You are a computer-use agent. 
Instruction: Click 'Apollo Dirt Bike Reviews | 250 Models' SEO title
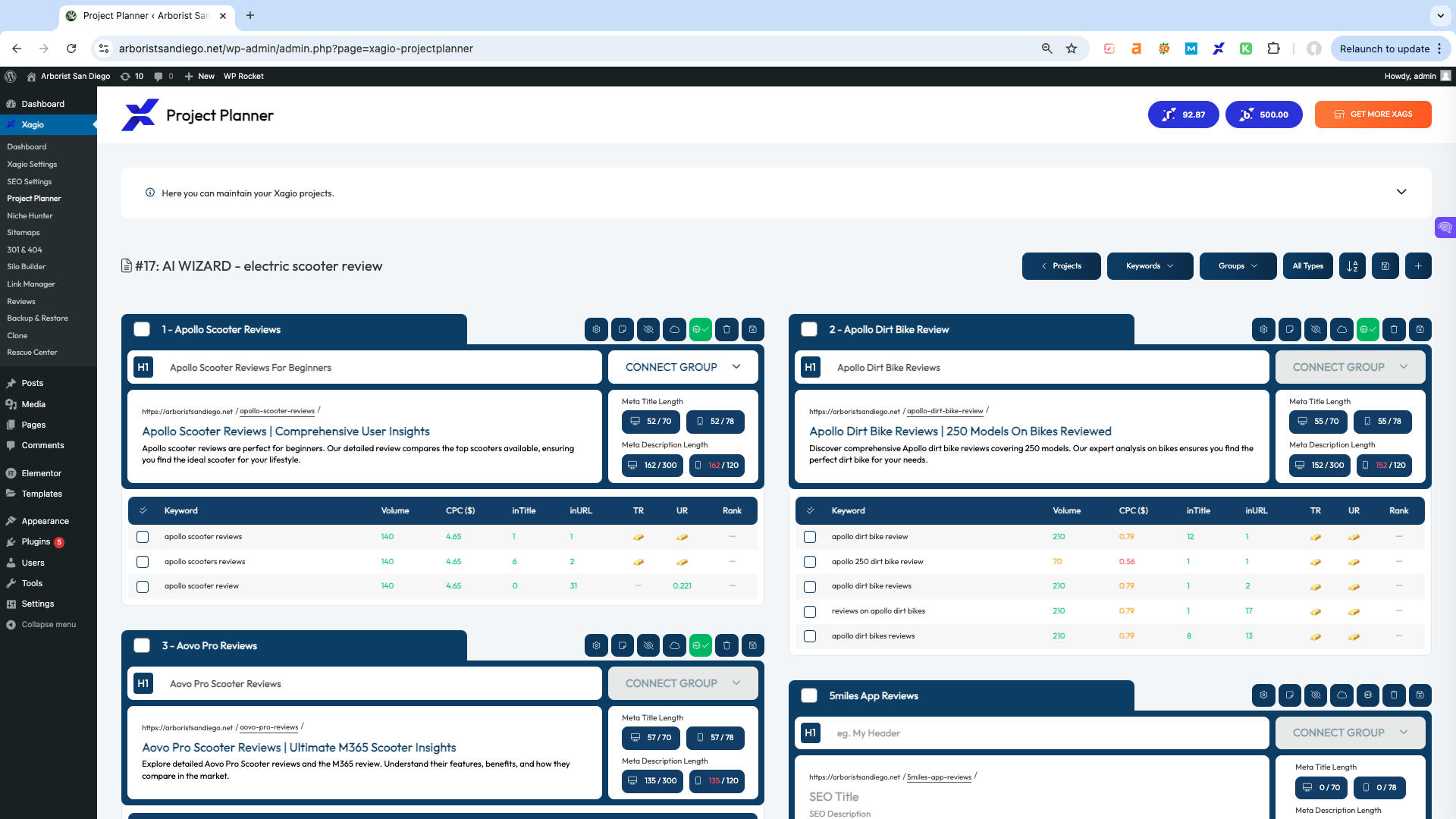[x=960, y=431]
